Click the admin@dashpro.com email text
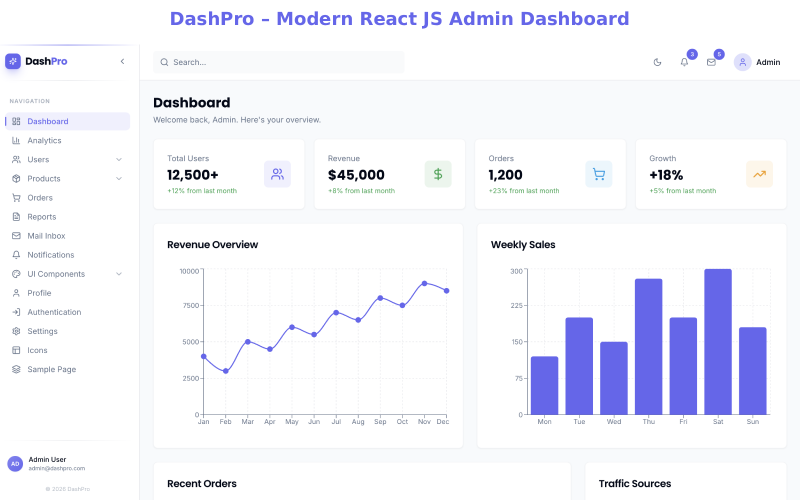Image resolution: width=800 pixels, height=500 pixels. [x=57, y=468]
